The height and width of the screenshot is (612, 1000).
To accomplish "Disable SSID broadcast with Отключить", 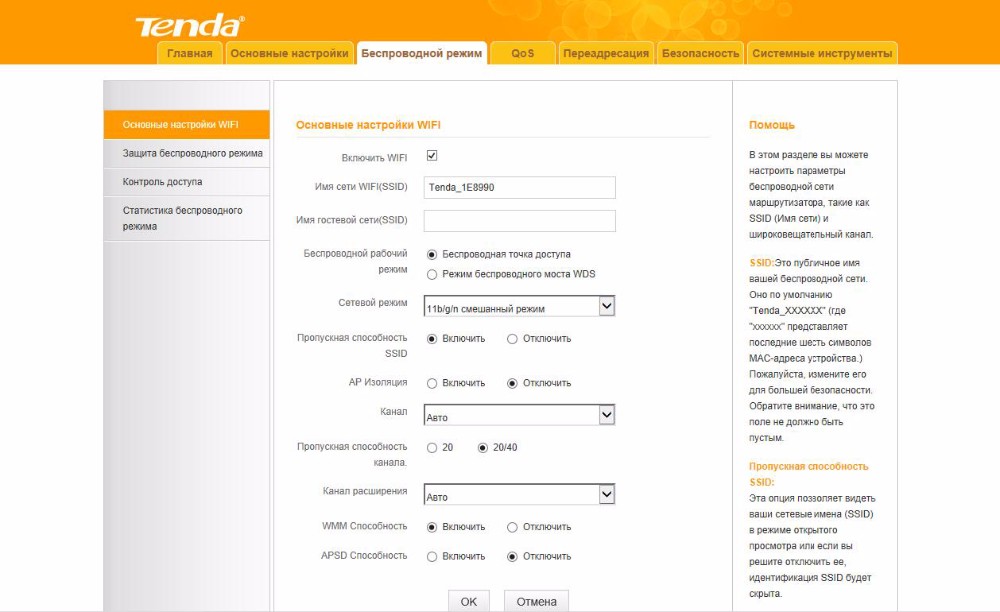I will (x=512, y=339).
